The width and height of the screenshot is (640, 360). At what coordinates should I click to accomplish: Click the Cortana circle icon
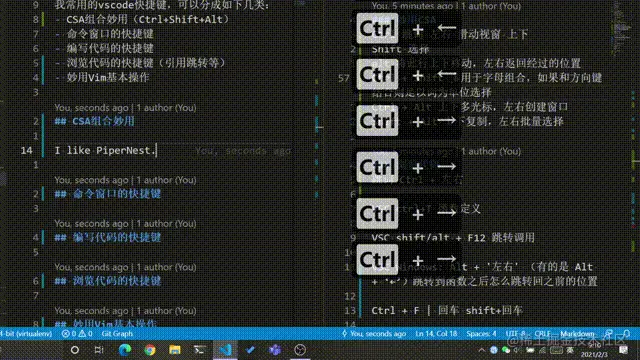(75, 350)
